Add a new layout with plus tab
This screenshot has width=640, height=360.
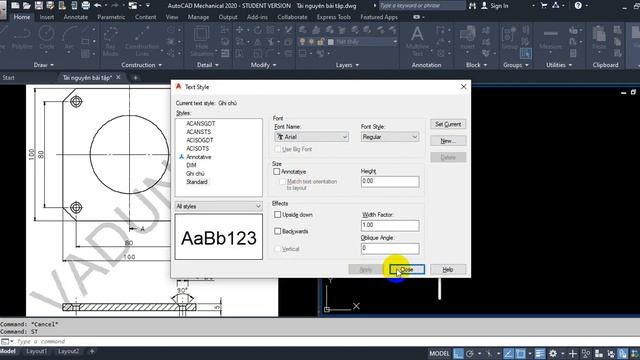[92, 351]
